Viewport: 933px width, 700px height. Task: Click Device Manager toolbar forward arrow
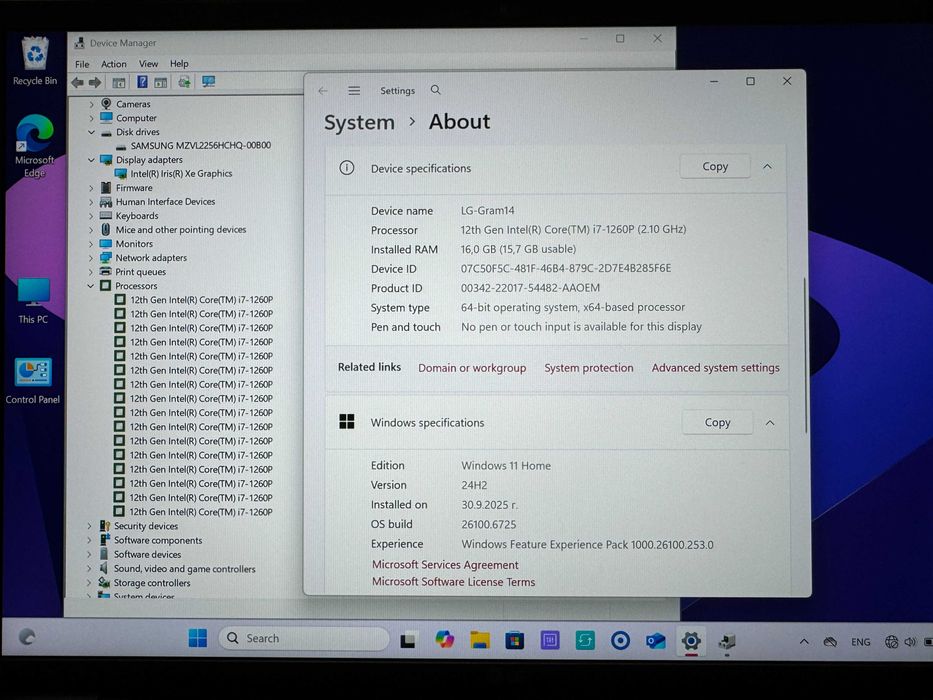95,83
